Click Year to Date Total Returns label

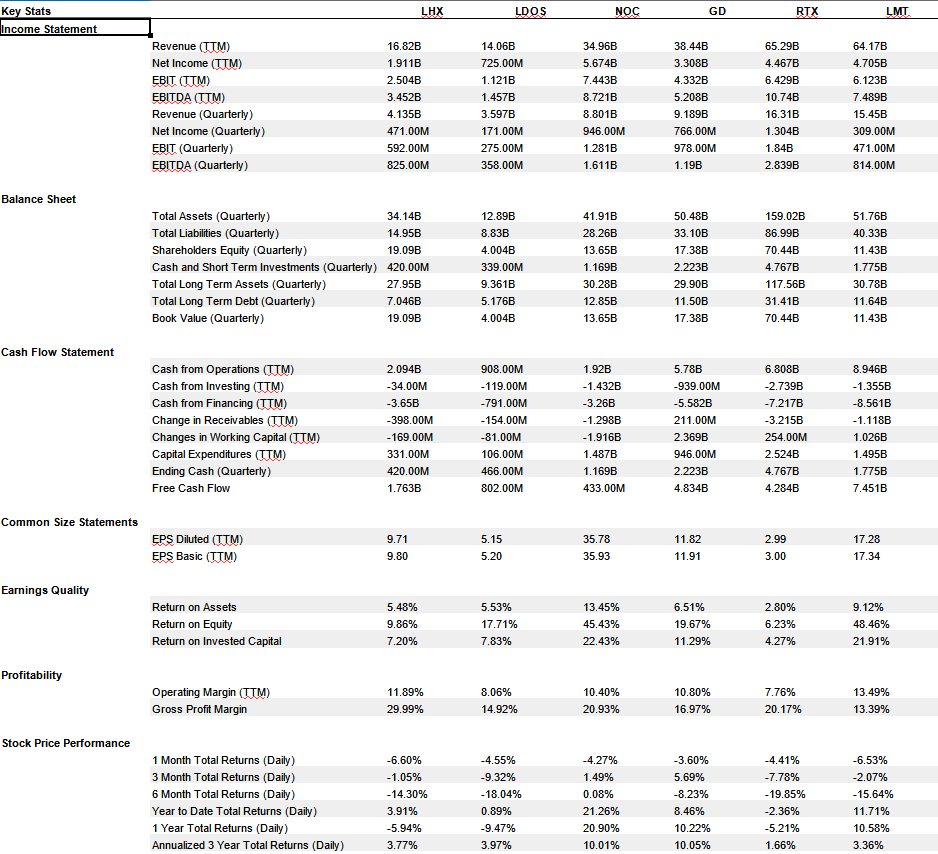pyautogui.click(x=234, y=812)
